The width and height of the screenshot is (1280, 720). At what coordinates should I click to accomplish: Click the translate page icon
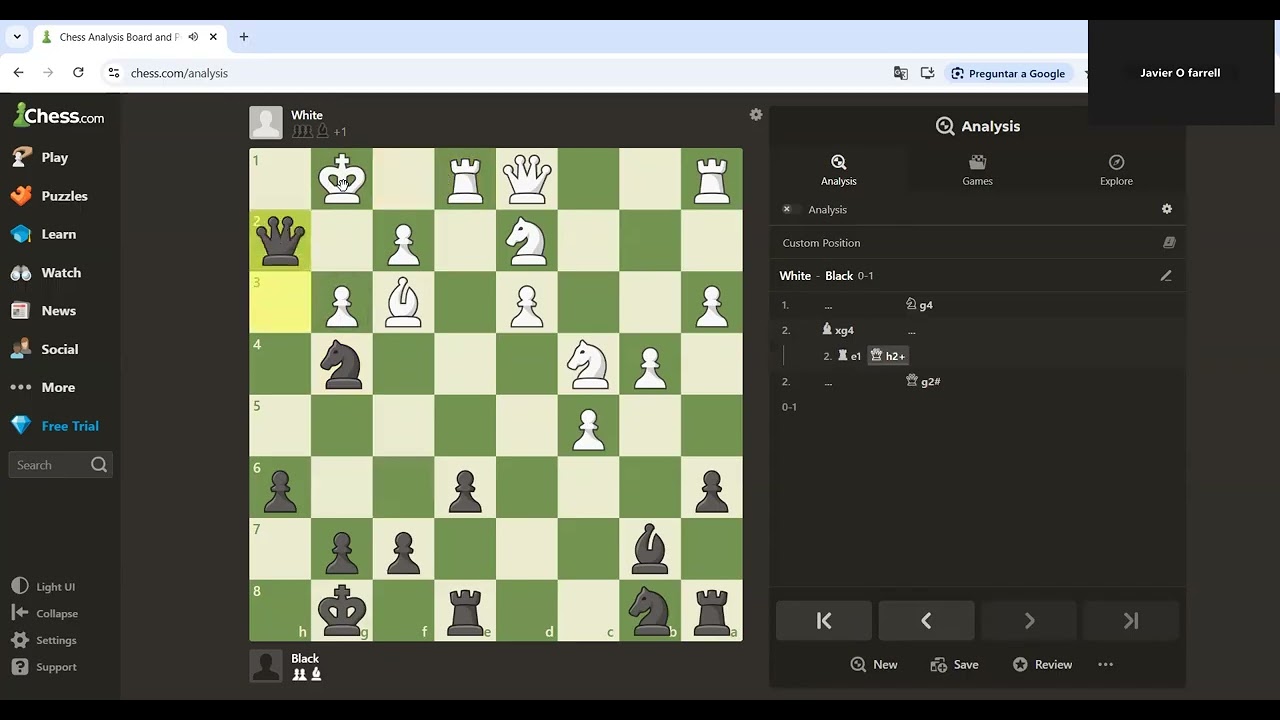901,73
